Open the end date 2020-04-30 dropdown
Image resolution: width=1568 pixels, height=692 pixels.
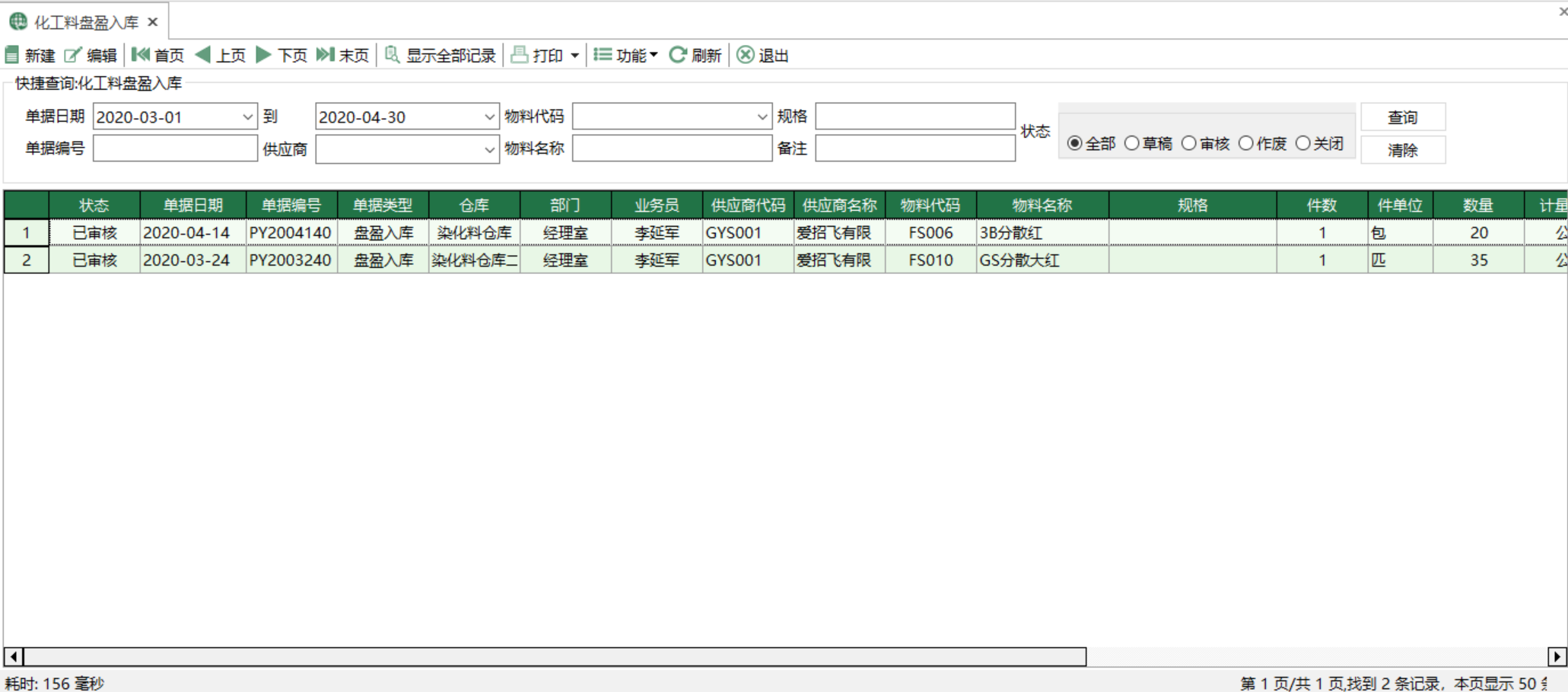(489, 117)
